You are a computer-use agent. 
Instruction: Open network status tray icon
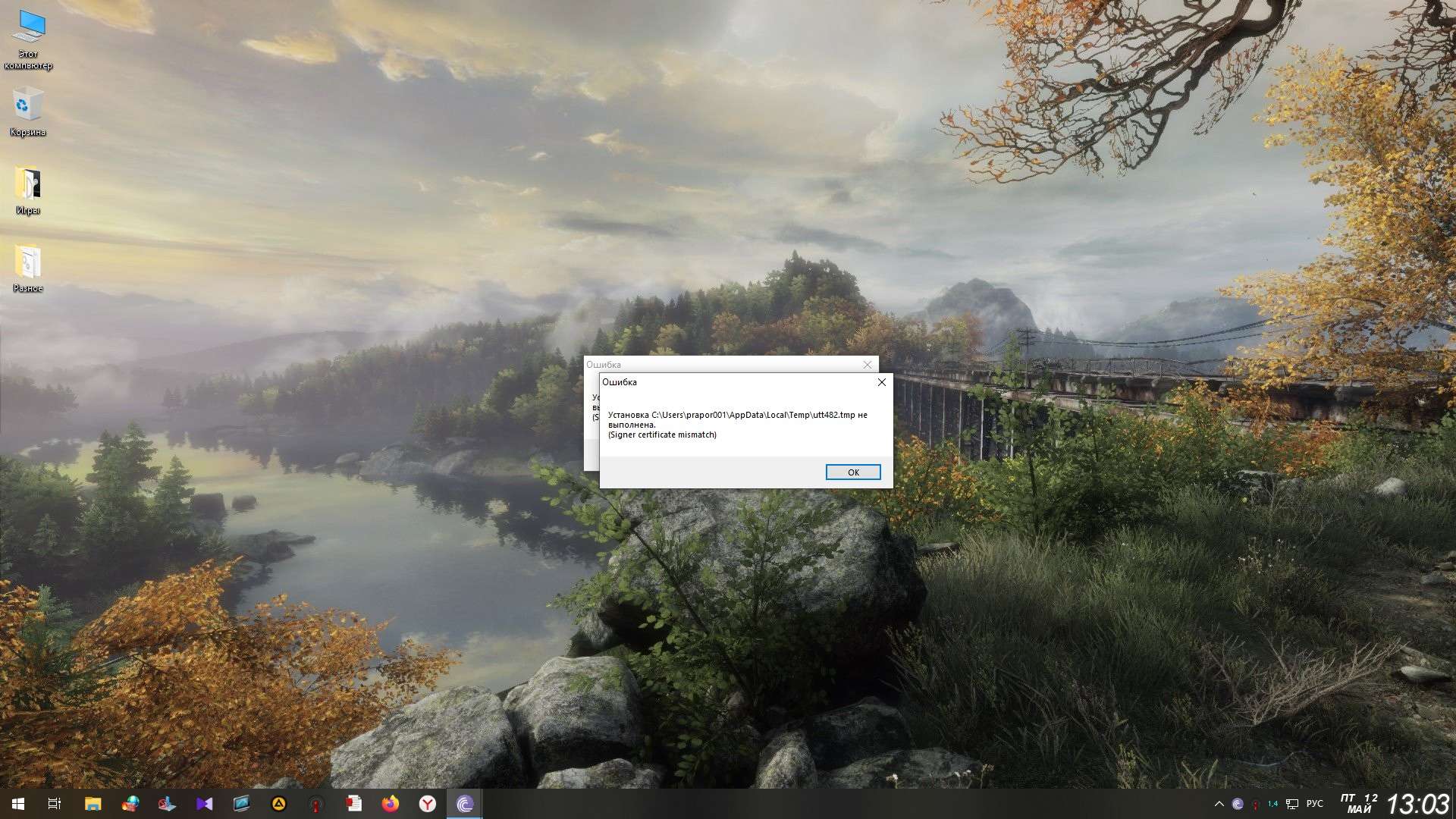click(1292, 804)
